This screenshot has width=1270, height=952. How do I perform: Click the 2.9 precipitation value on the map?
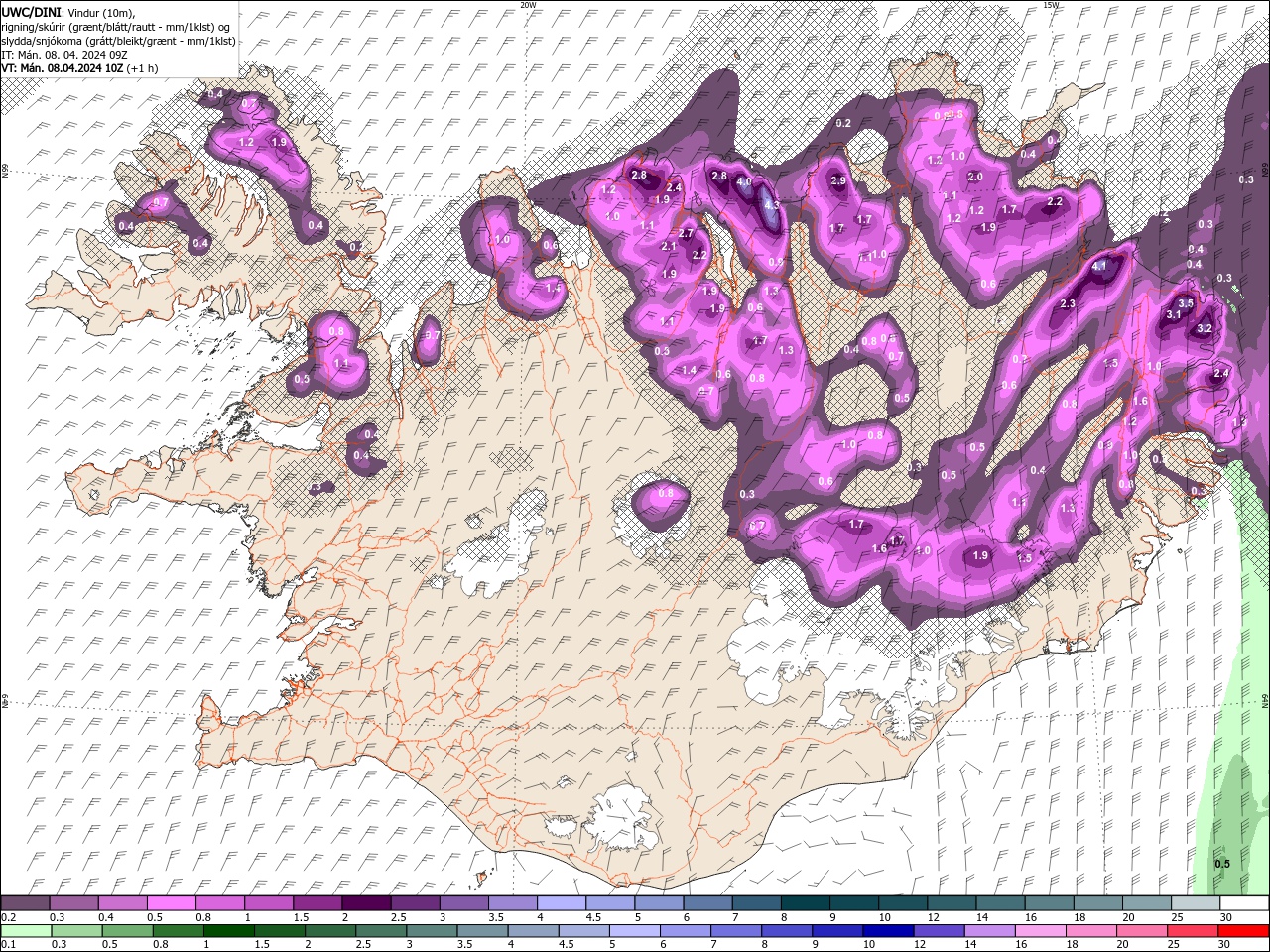coord(838,181)
